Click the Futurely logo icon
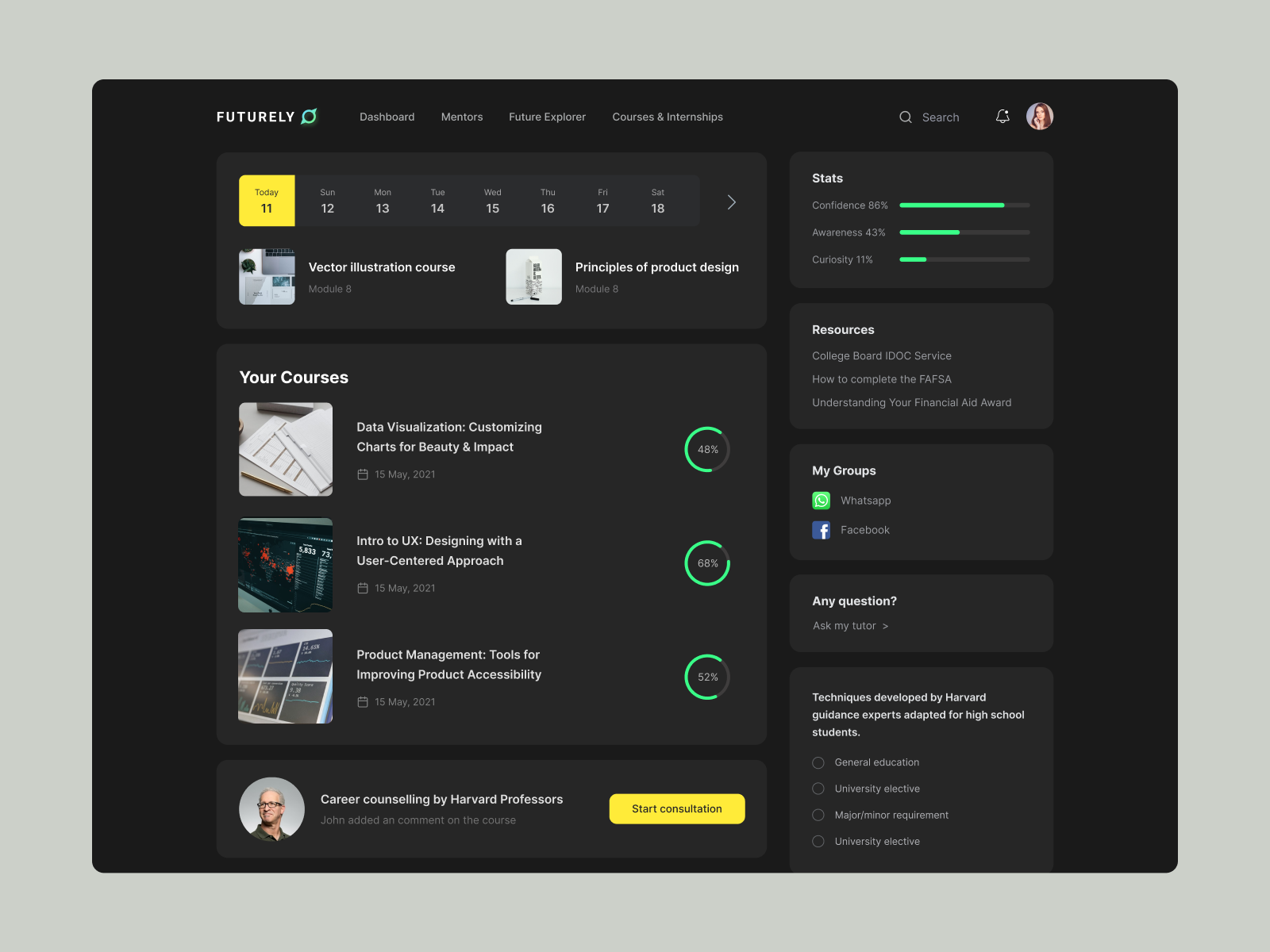 (310, 116)
